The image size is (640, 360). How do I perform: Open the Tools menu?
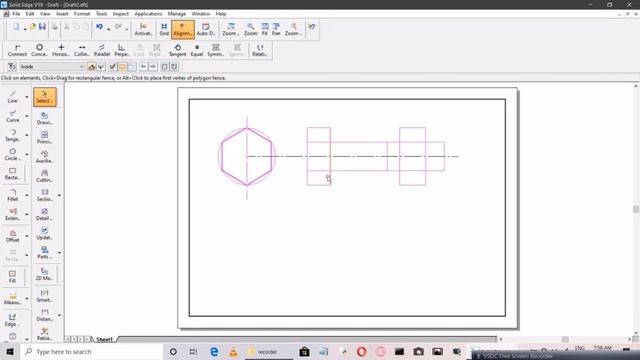pyautogui.click(x=101, y=14)
